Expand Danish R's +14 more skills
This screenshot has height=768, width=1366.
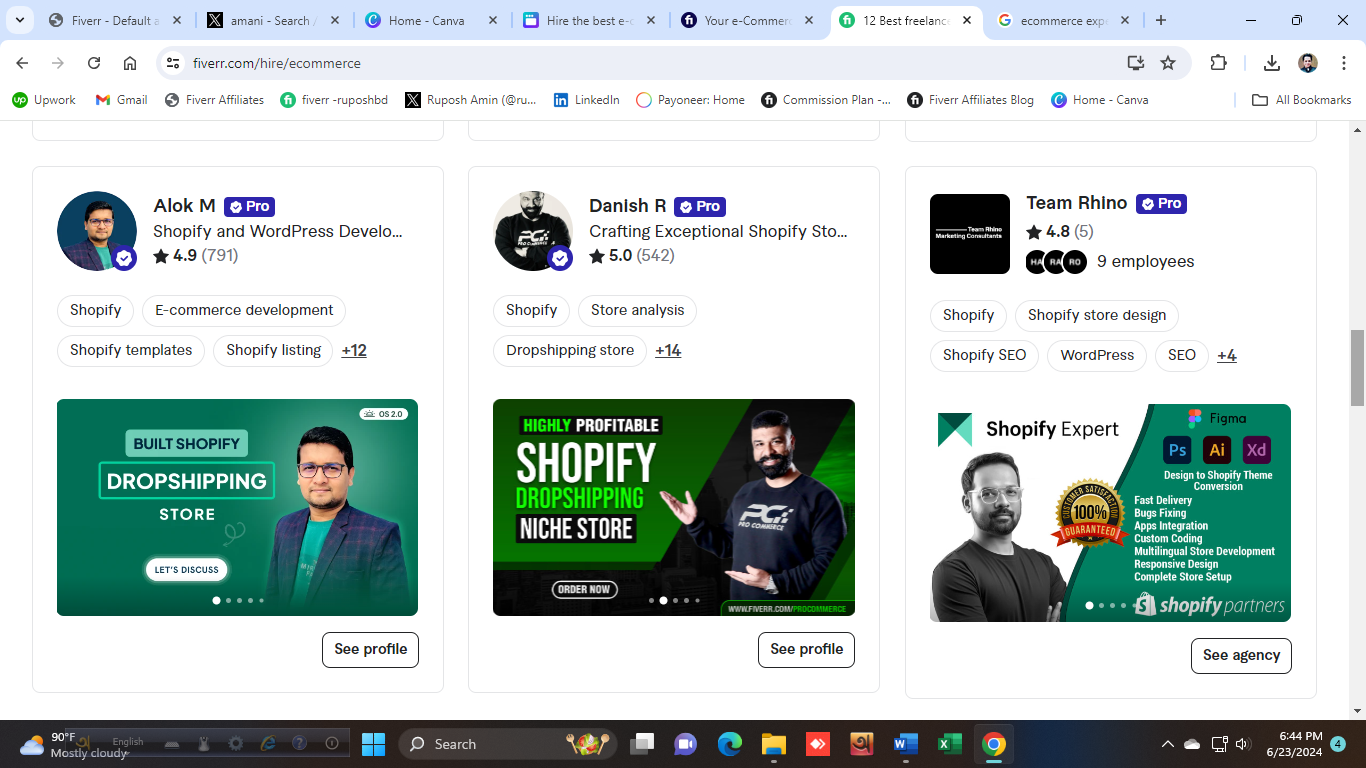(668, 351)
